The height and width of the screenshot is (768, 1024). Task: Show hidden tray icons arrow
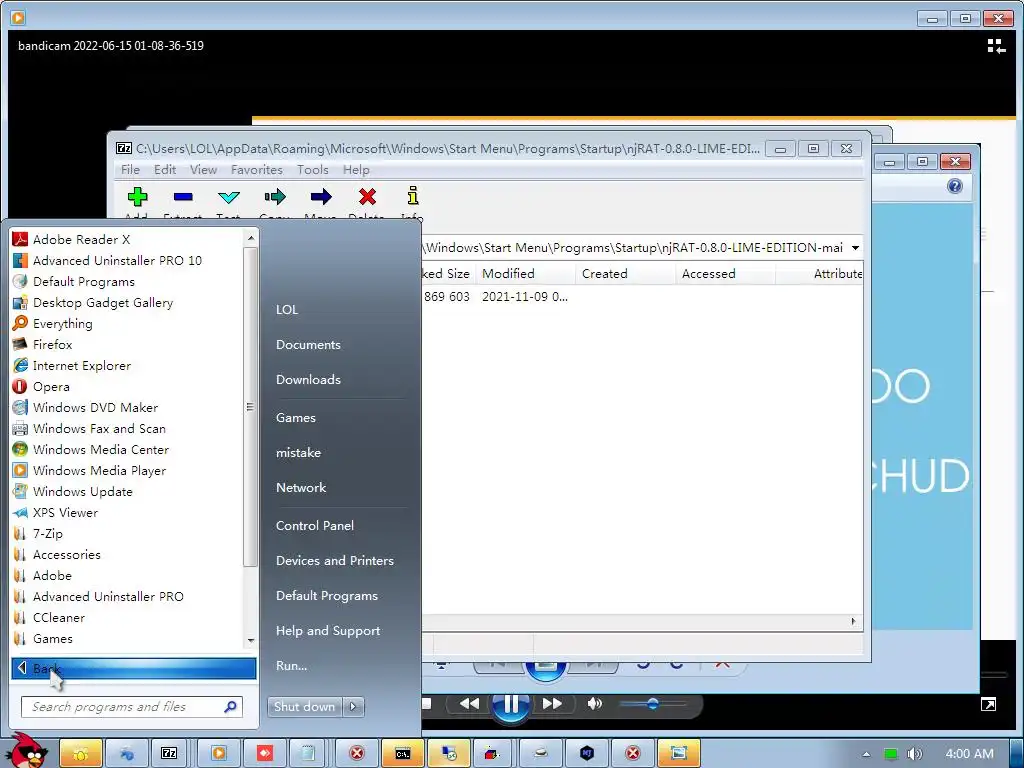pos(866,754)
